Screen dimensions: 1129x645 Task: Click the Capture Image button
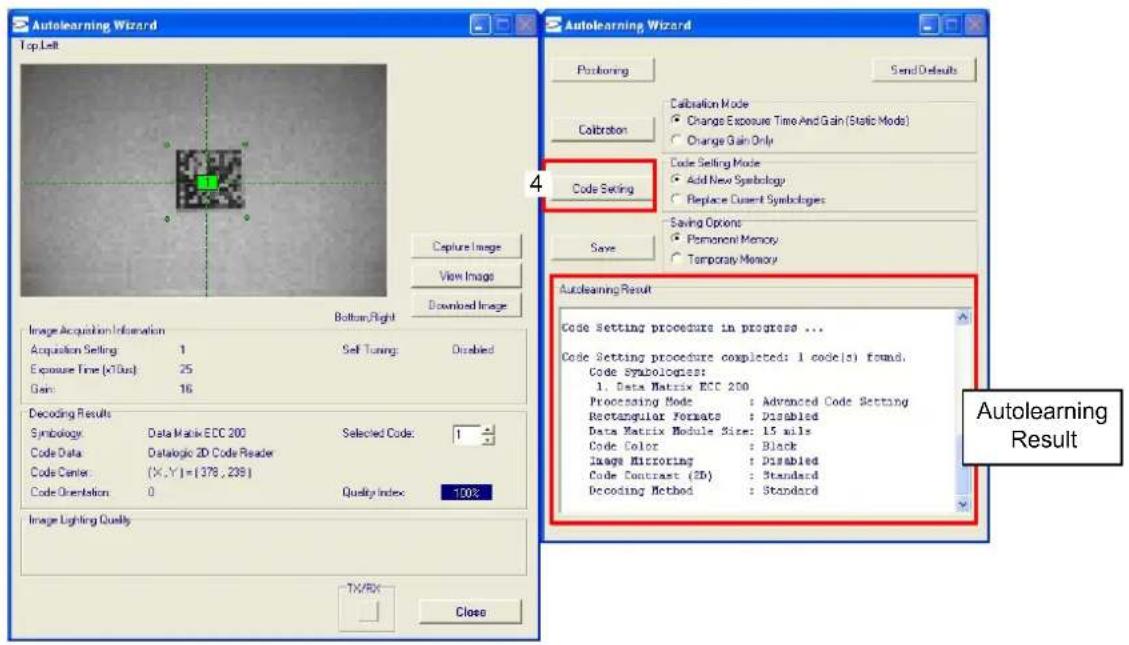click(467, 246)
